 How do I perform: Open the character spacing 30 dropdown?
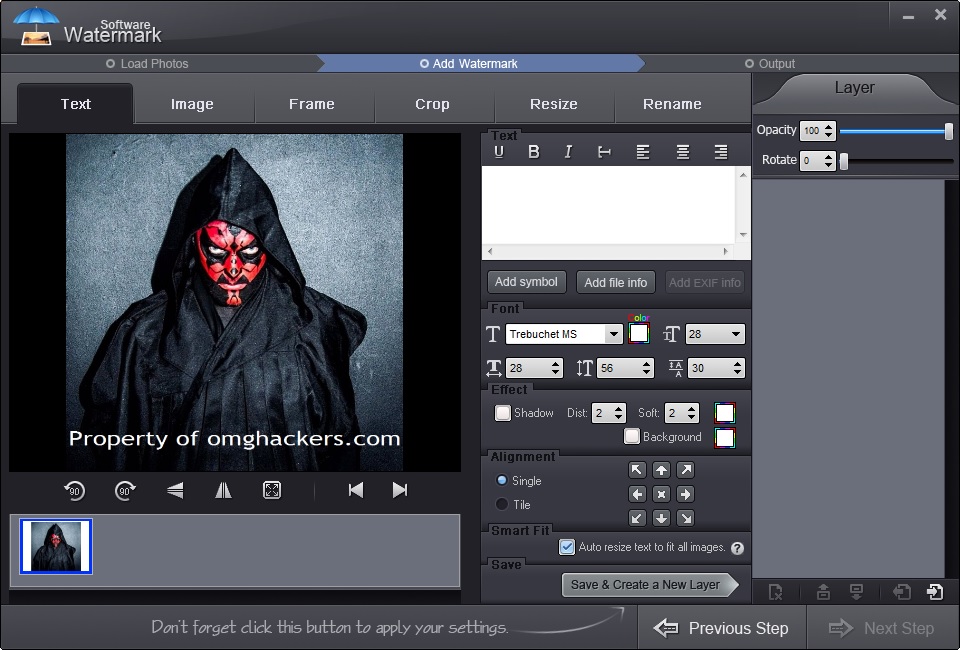point(737,368)
